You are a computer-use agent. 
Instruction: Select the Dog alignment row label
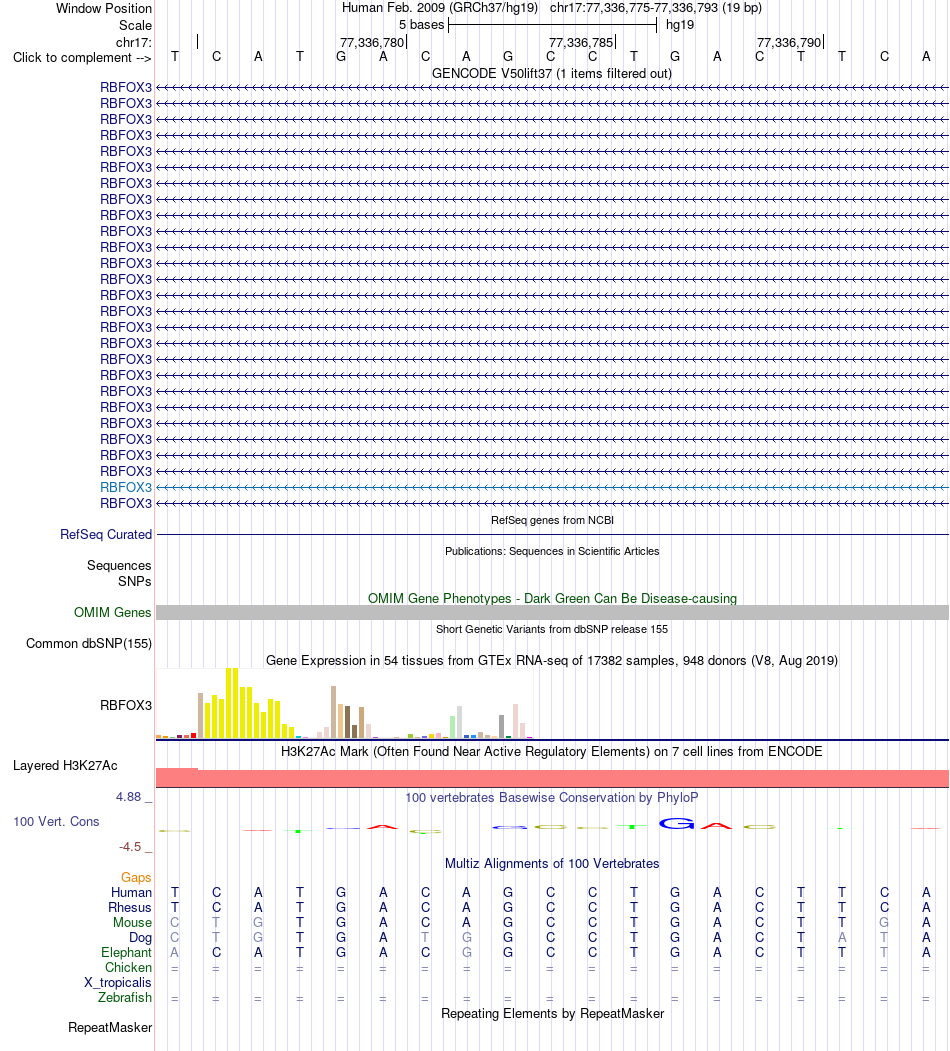(140, 938)
